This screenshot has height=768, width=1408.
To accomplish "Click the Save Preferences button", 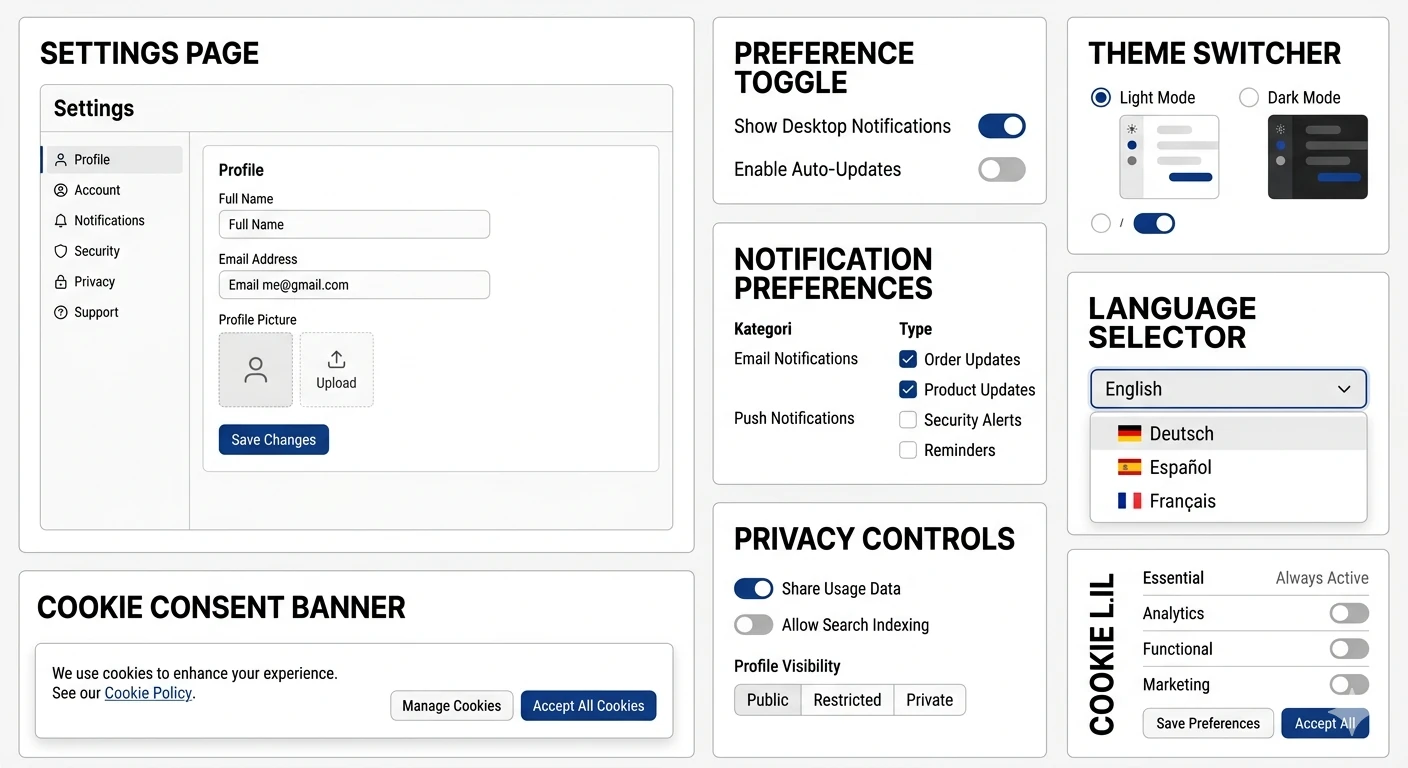I will tap(1208, 723).
